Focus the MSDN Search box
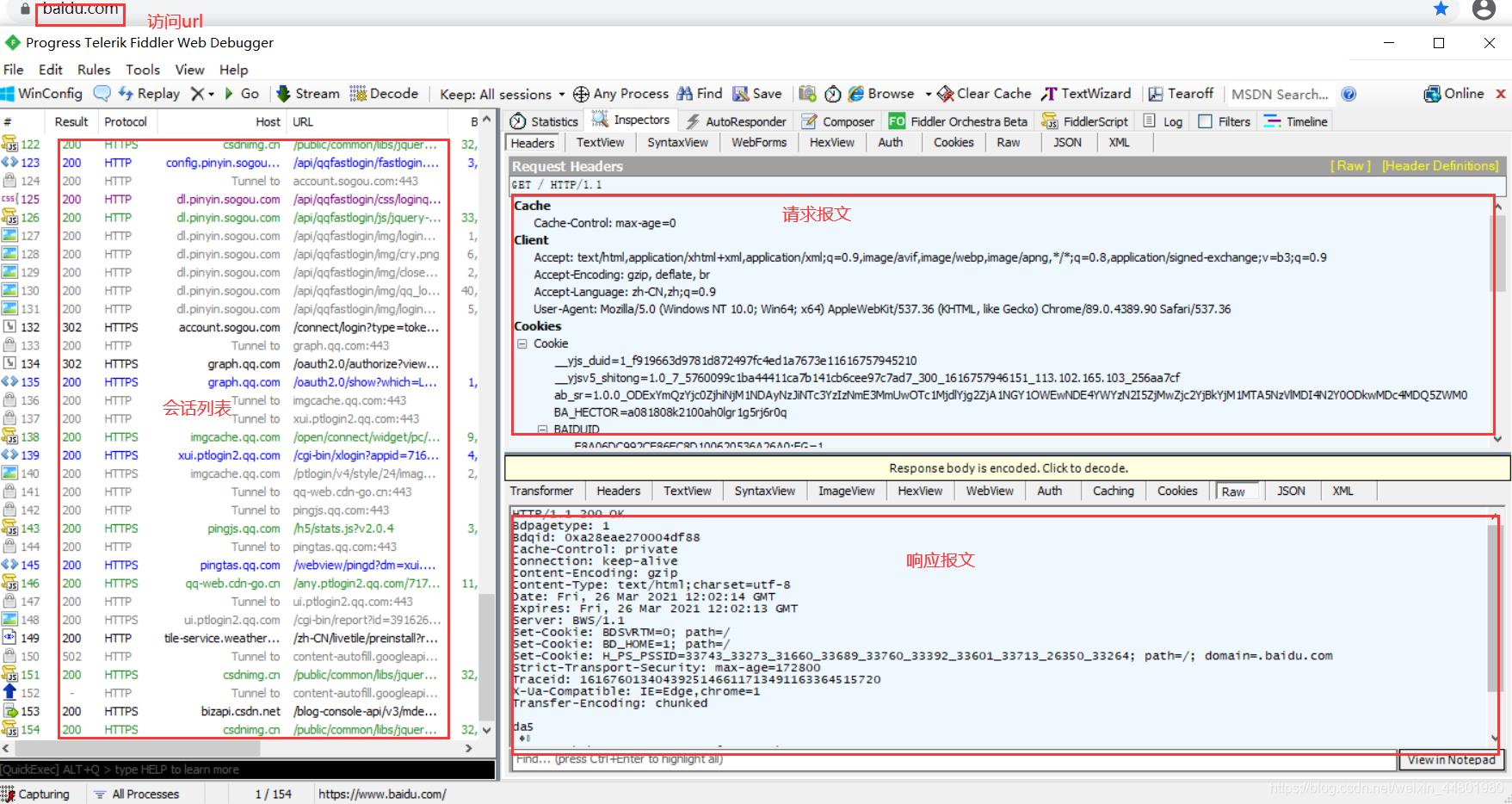1512x804 pixels. pyautogui.click(x=1280, y=95)
